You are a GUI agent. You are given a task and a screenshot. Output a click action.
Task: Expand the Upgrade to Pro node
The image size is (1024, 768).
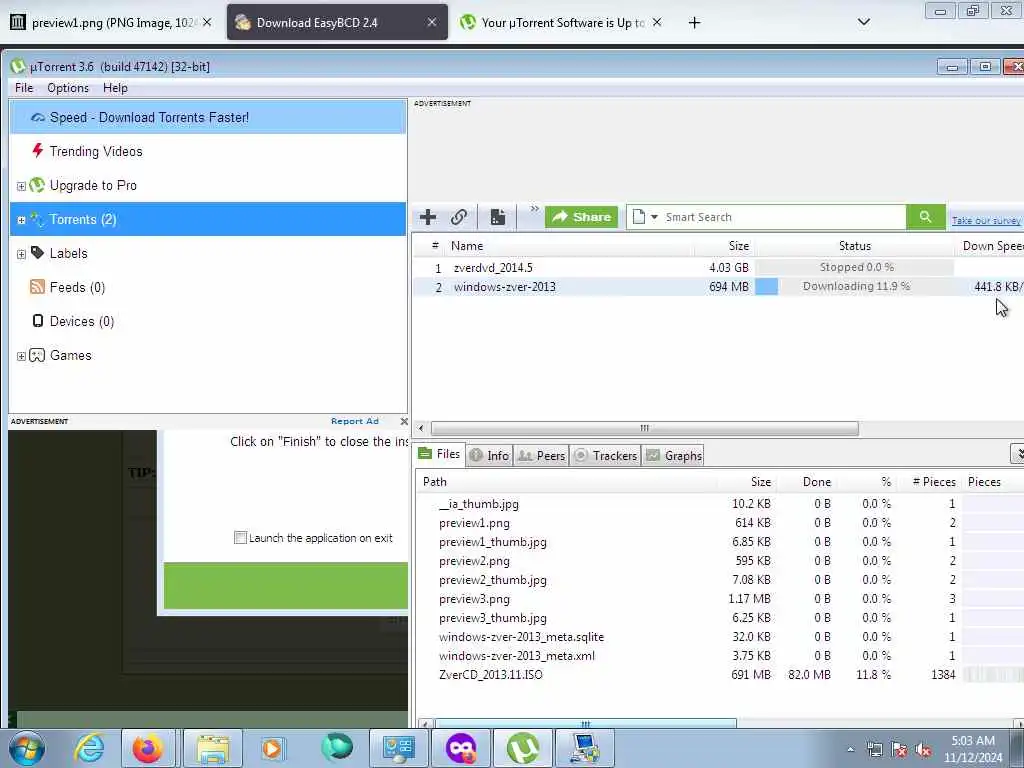click(x=21, y=186)
